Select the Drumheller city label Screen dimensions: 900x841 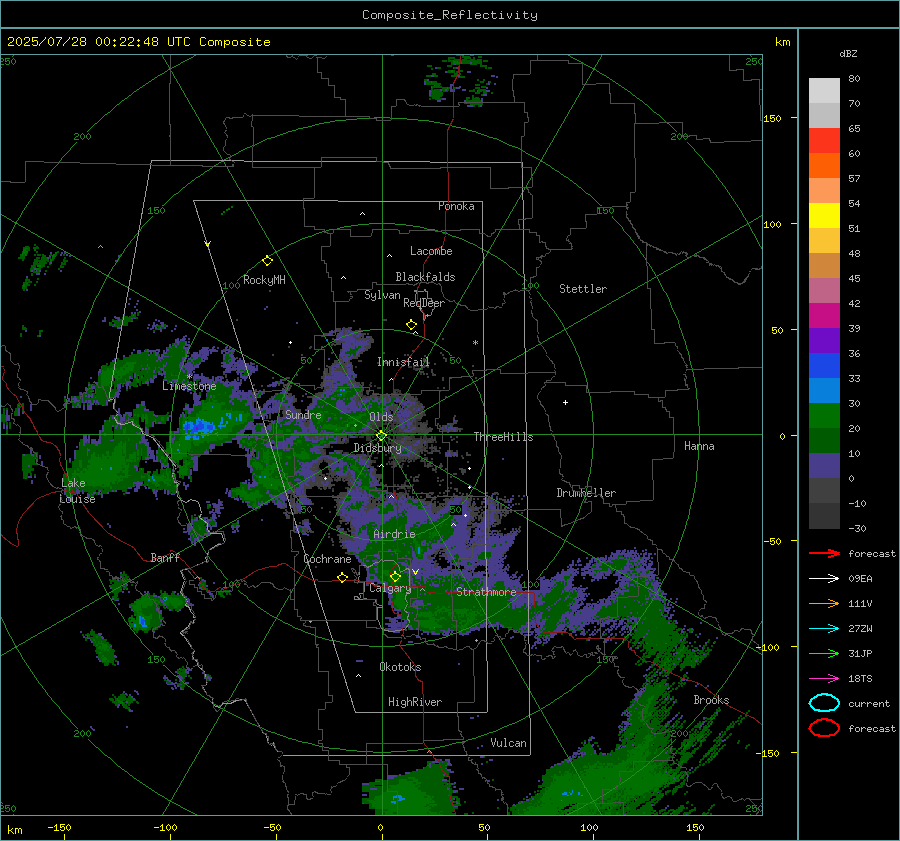[586, 493]
